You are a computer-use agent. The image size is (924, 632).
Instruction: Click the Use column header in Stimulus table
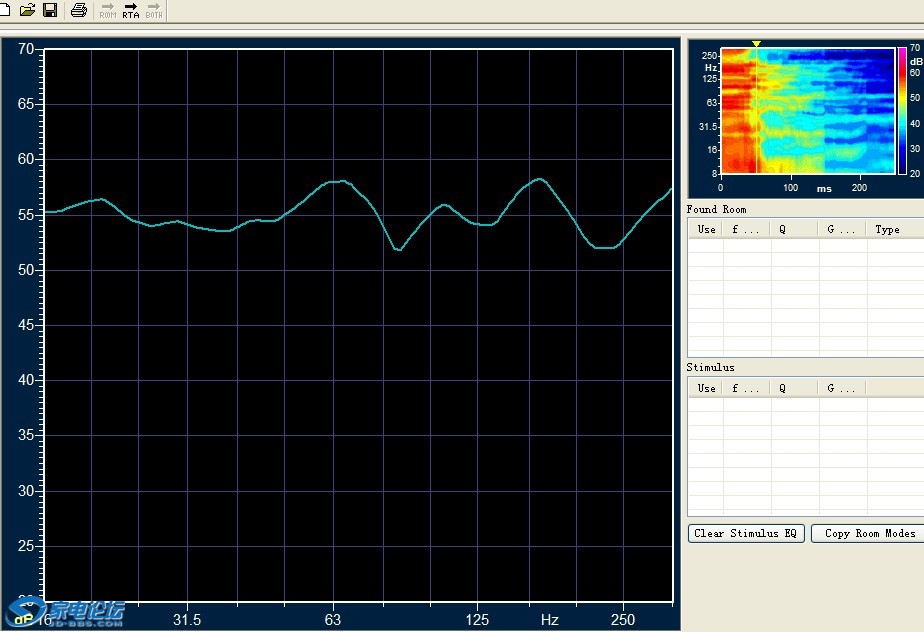[706, 388]
